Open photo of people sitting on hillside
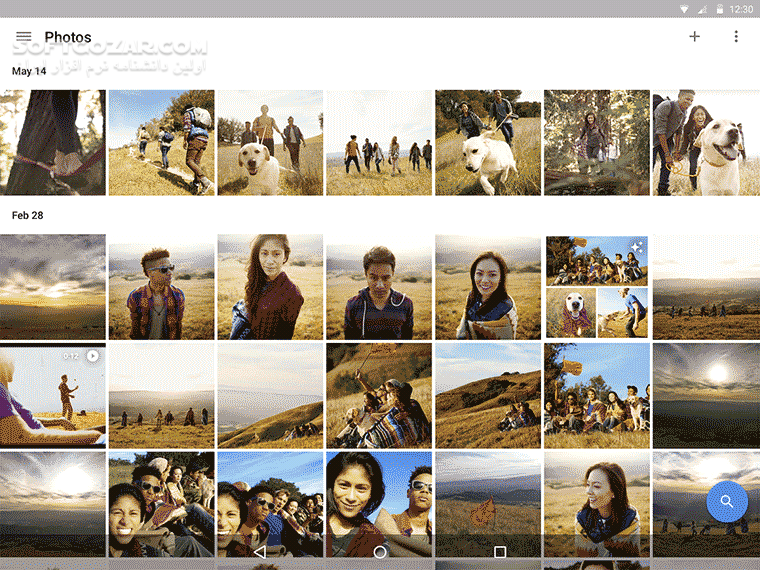Image resolution: width=760 pixels, height=570 pixels. point(488,395)
